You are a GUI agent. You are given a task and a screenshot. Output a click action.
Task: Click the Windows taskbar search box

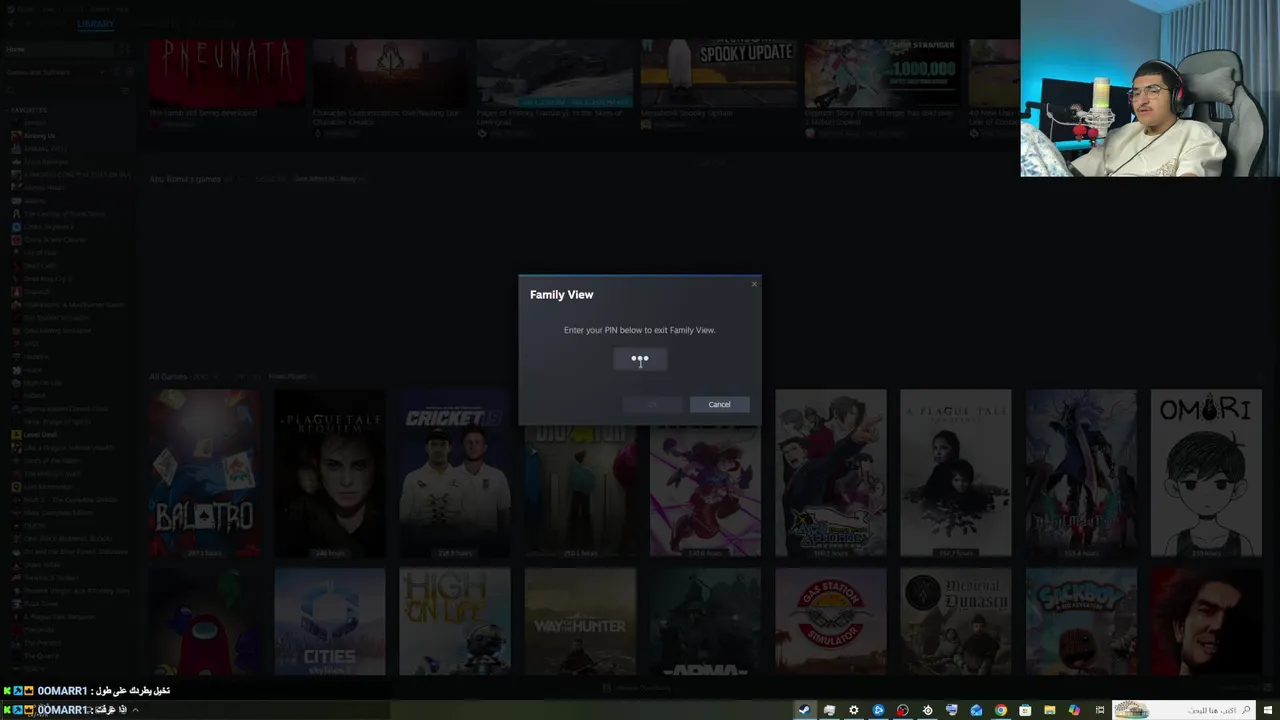click(x=1184, y=710)
